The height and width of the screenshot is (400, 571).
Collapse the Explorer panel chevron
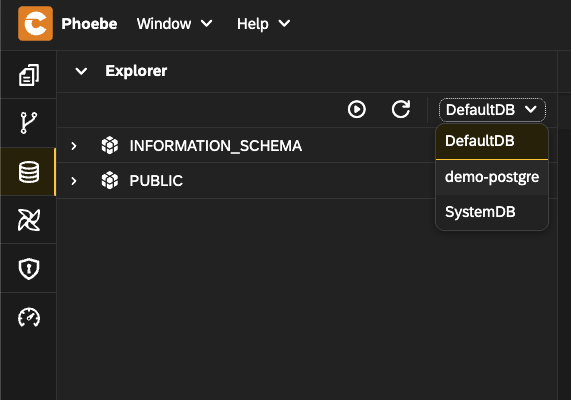pos(81,71)
